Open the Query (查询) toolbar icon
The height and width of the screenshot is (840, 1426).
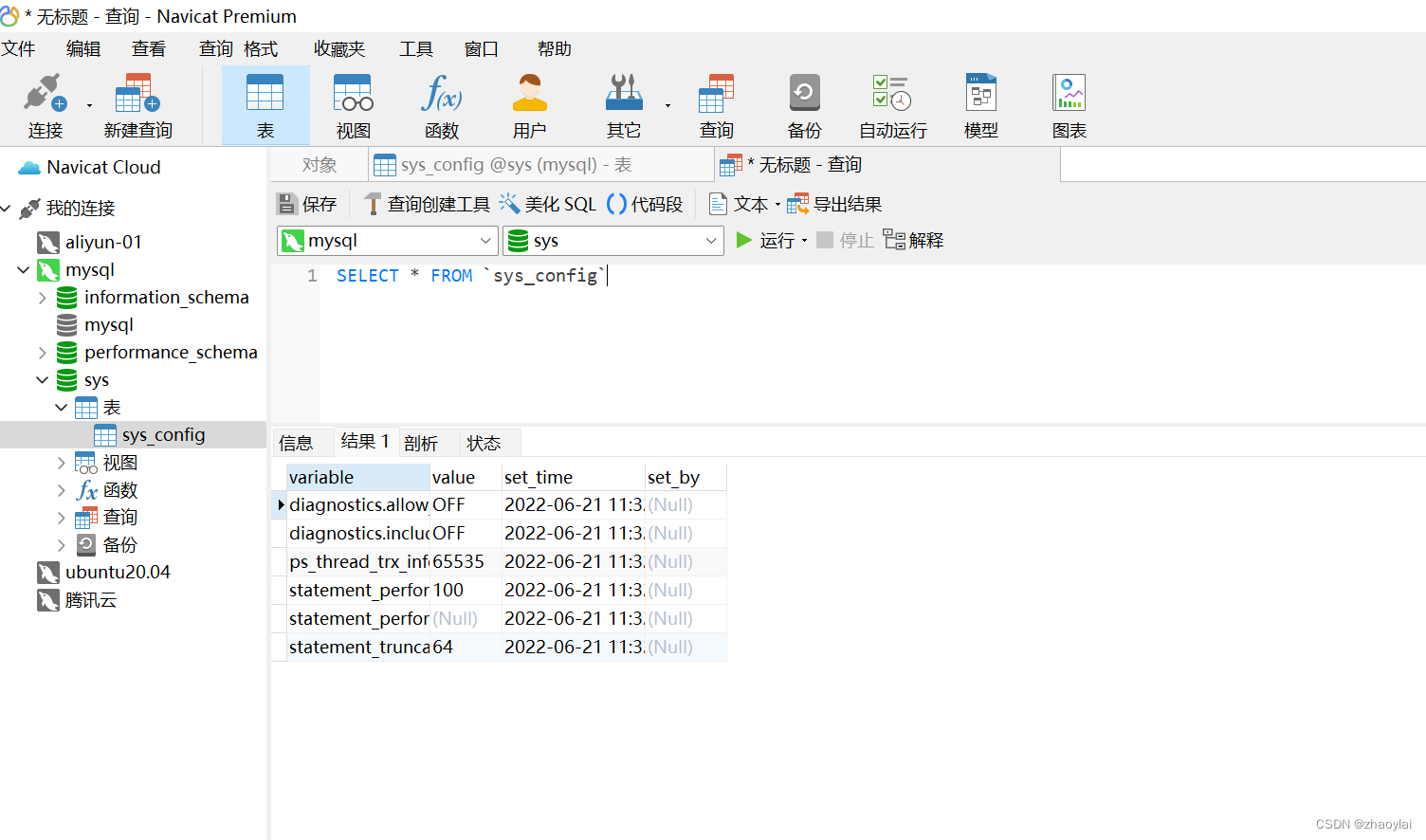(717, 105)
